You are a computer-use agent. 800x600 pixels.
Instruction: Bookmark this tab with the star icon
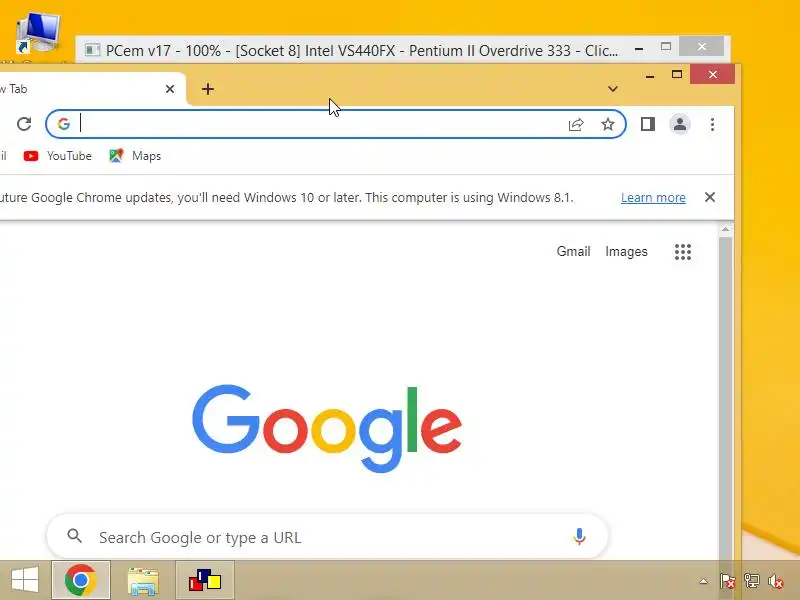pyautogui.click(x=608, y=124)
